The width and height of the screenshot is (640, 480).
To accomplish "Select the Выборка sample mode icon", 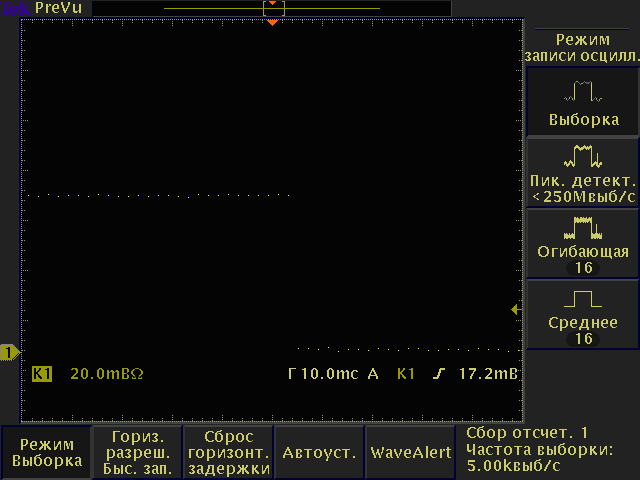I will coord(582,94).
